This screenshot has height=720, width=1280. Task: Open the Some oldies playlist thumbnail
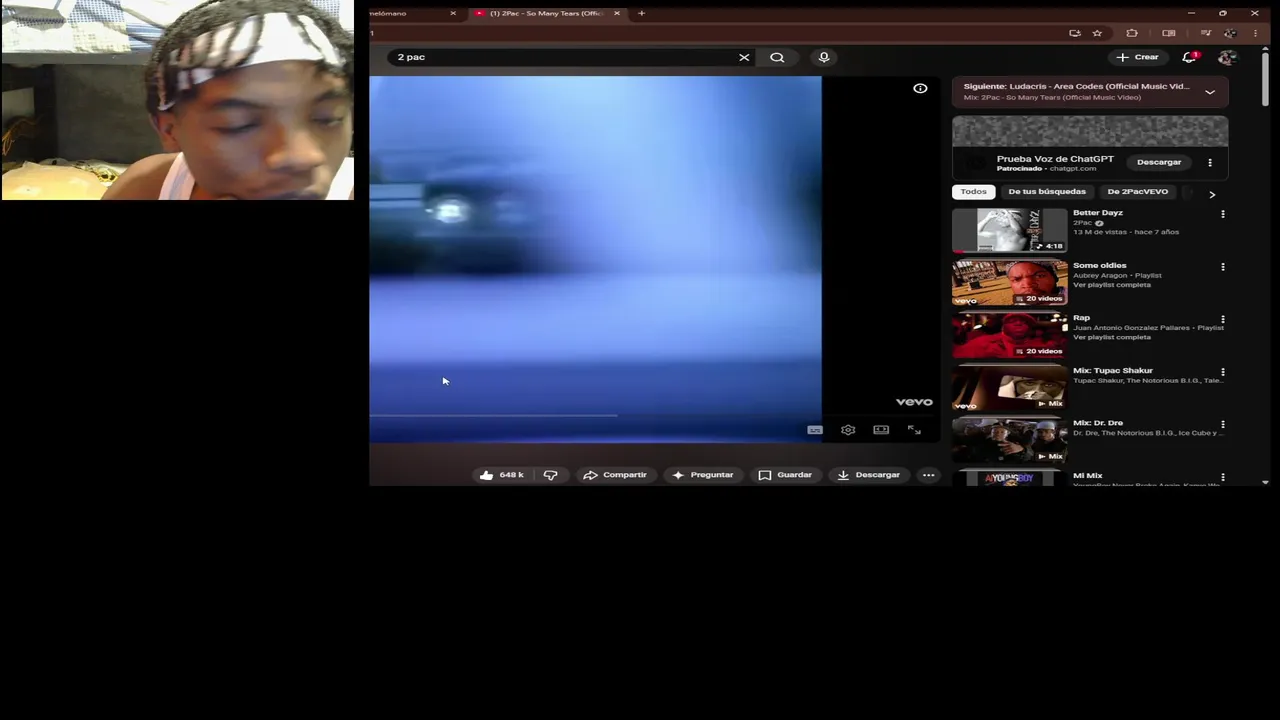click(x=1010, y=282)
